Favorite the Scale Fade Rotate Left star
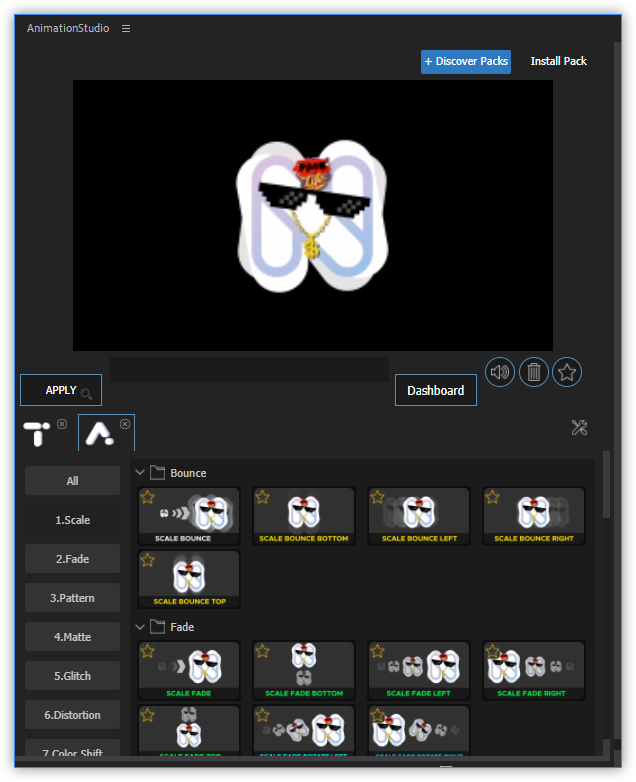The width and height of the screenshot is (636, 782). pyautogui.click(x=262, y=716)
